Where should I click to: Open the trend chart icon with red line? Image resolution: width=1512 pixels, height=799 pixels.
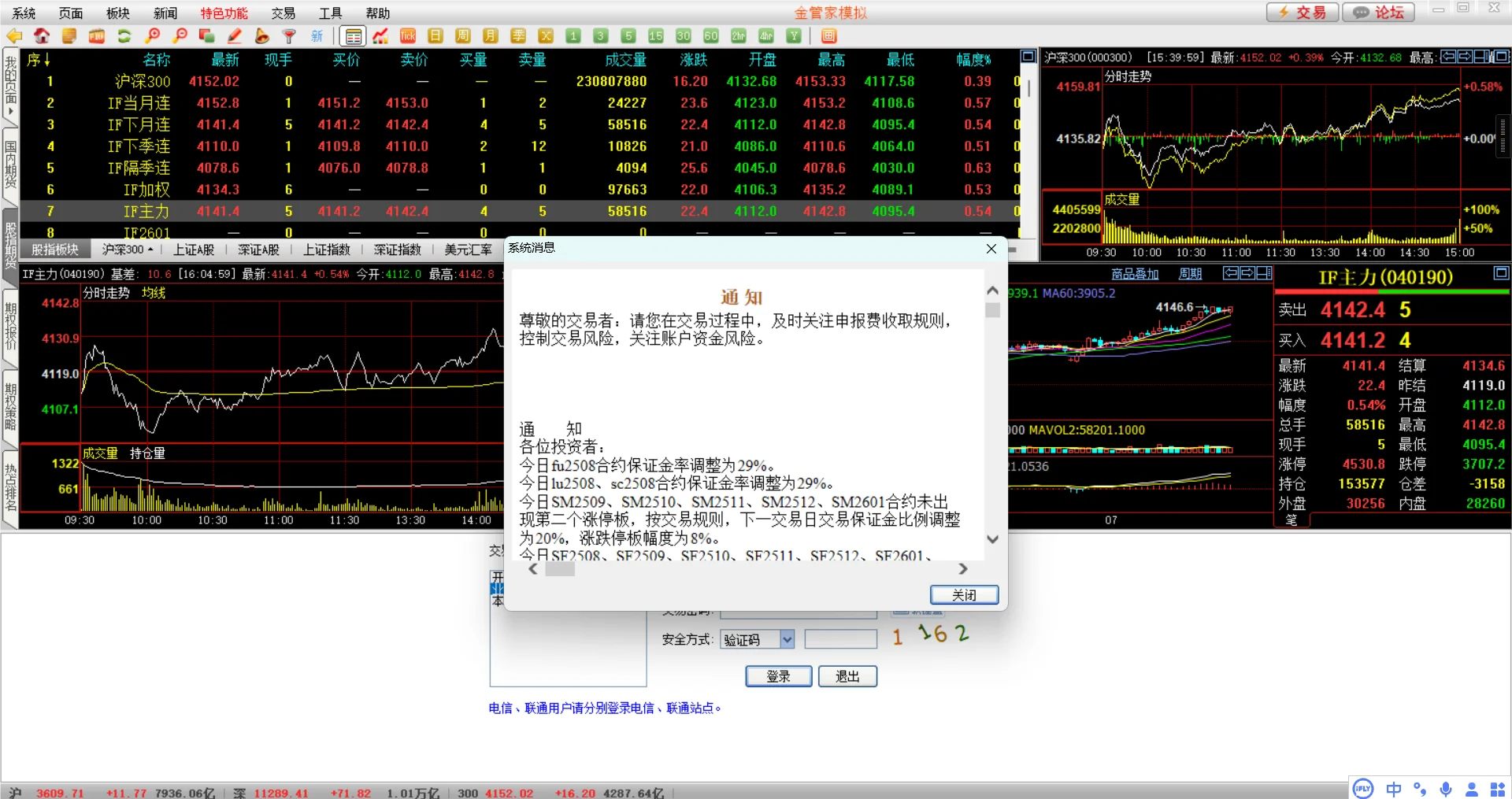380,36
